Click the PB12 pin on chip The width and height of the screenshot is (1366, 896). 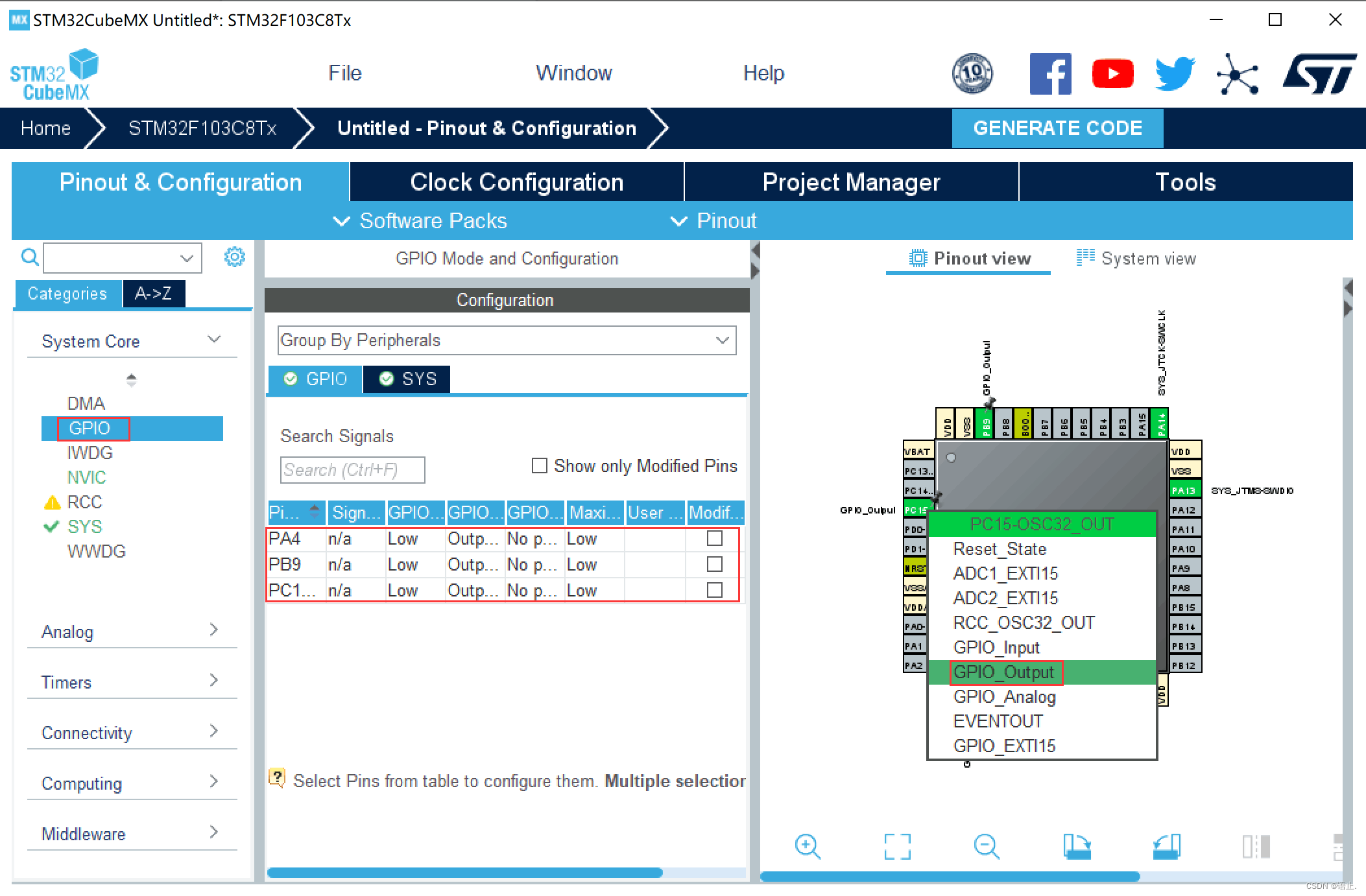(1185, 665)
